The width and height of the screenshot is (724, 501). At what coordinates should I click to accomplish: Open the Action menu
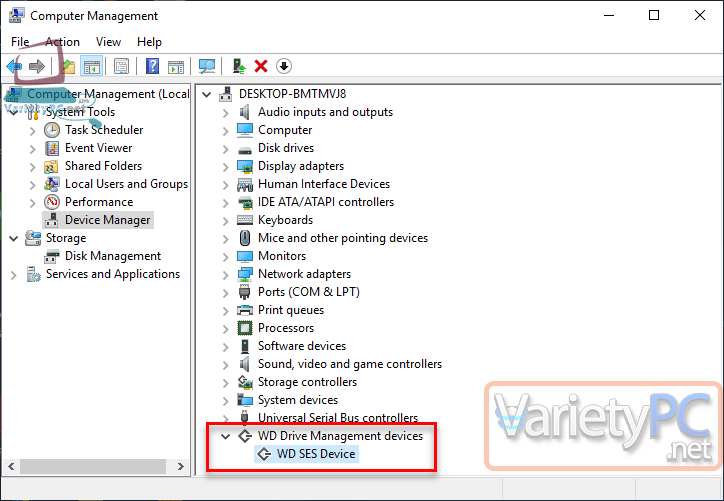coord(62,42)
